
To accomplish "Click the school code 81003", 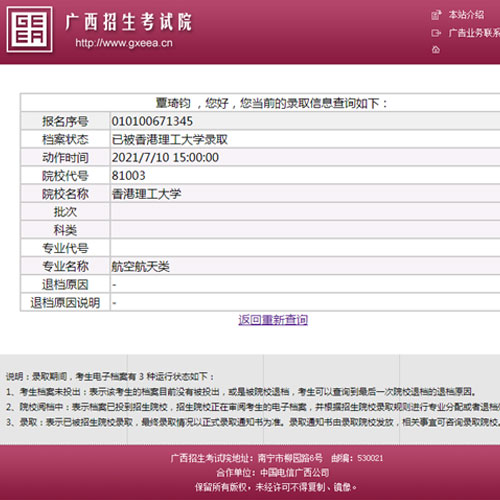I will pyautogui.click(x=128, y=176).
